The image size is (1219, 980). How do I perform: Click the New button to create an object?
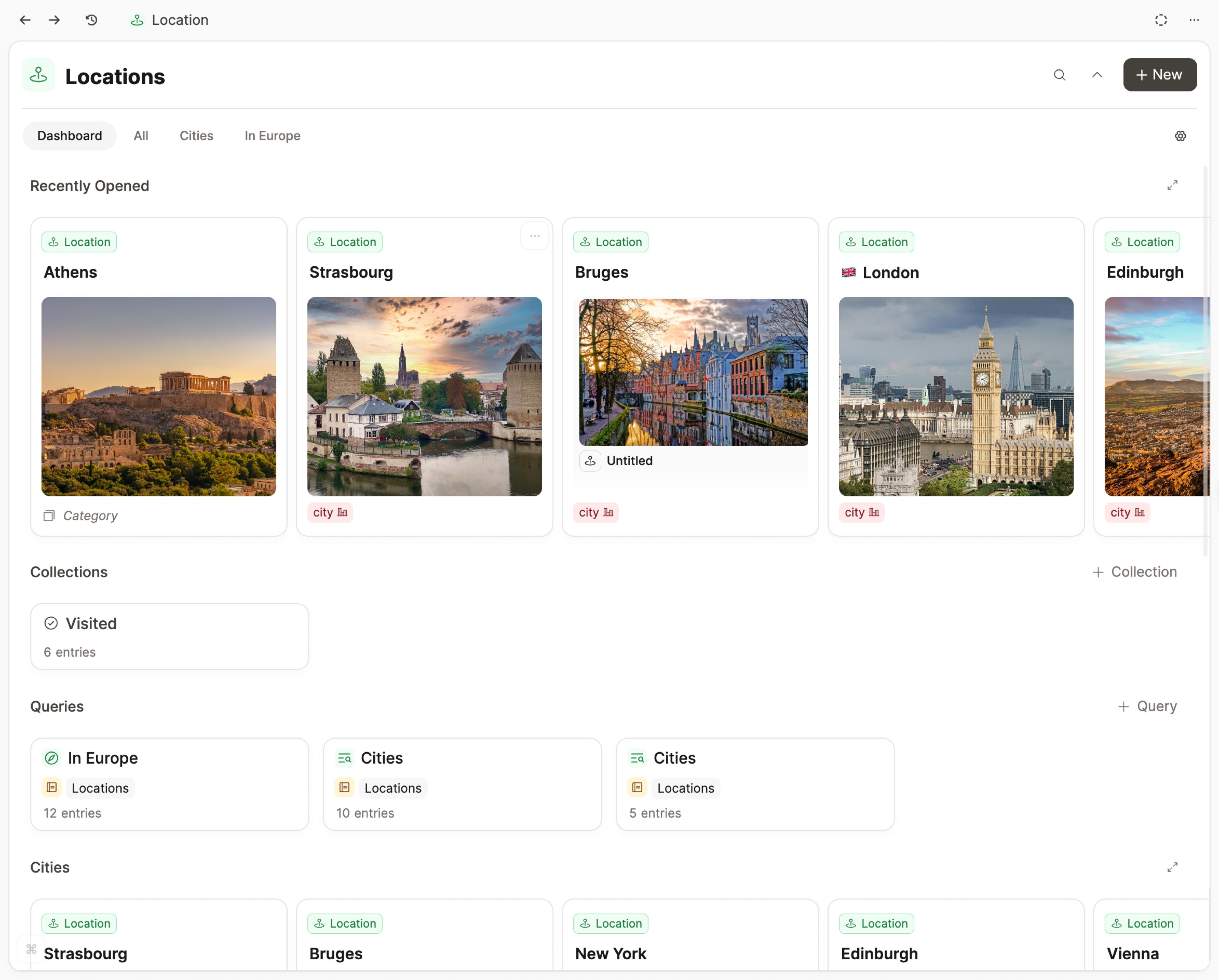pyautogui.click(x=1159, y=75)
